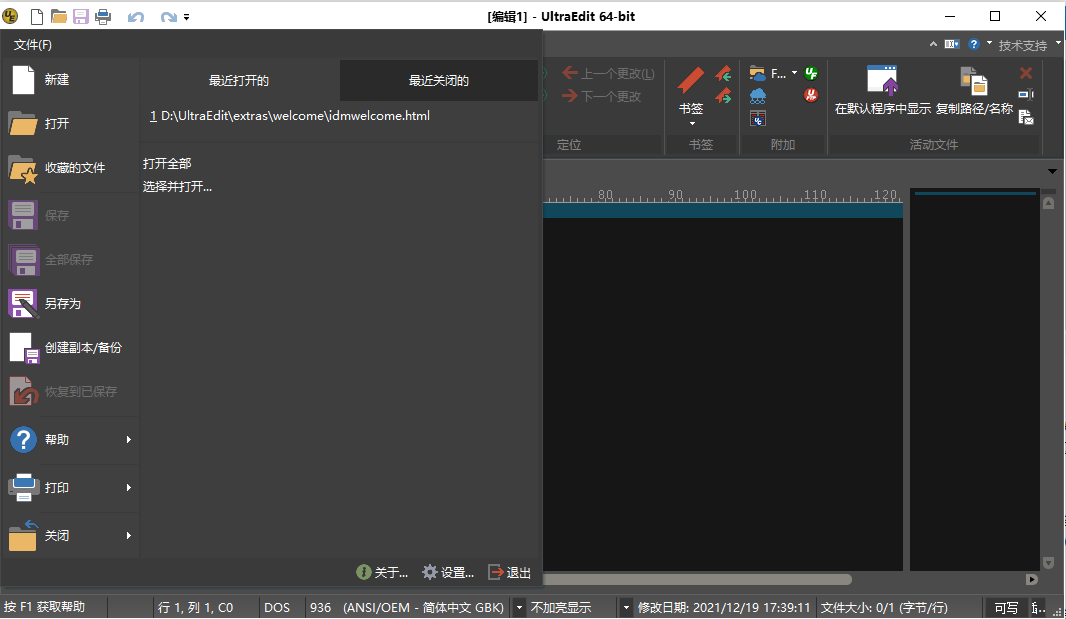Click the document map scroll up arrow
The height and width of the screenshot is (619, 1066).
[x=1048, y=203]
